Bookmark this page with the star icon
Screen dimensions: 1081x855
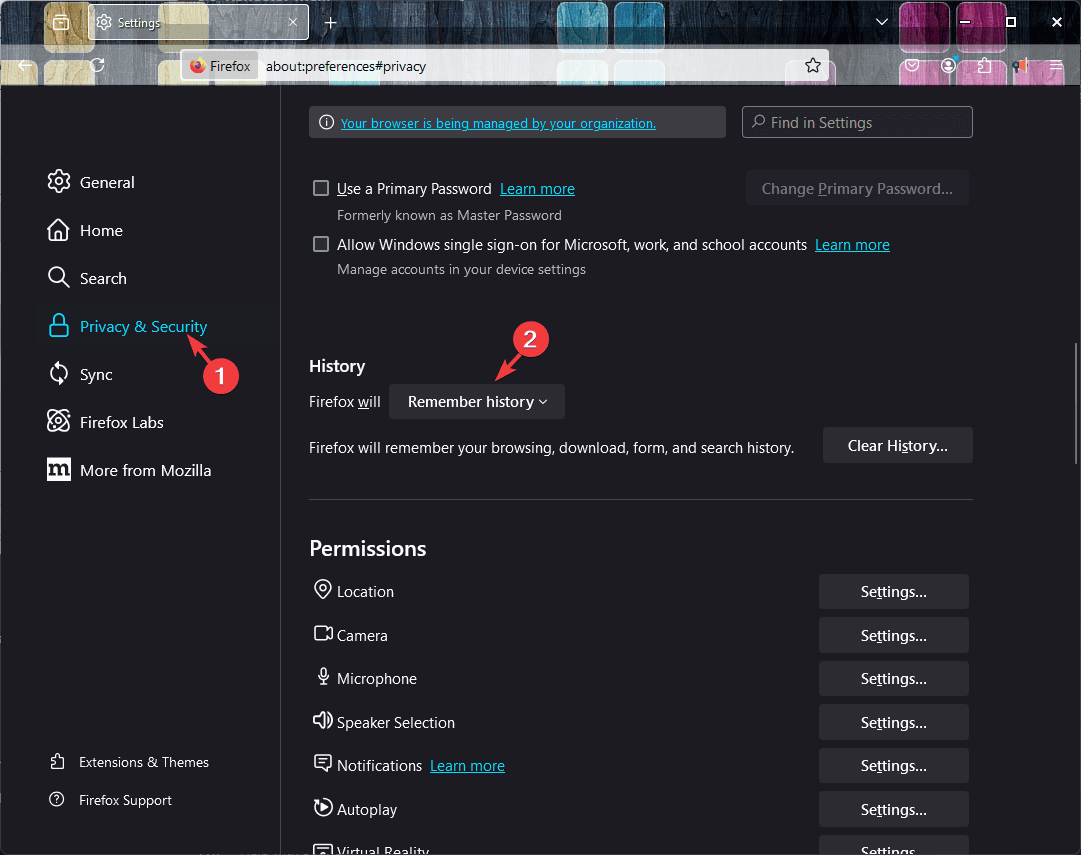coord(813,66)
